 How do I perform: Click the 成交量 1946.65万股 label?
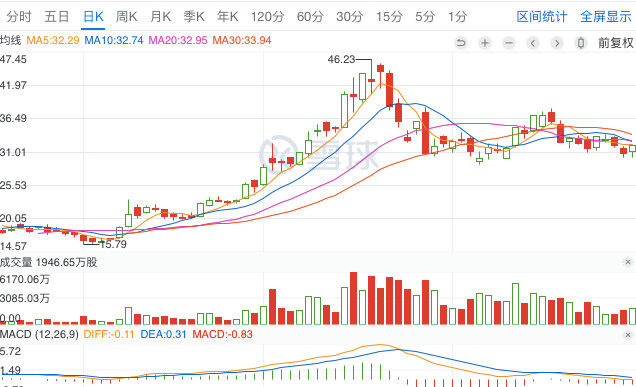pos(49,262)
